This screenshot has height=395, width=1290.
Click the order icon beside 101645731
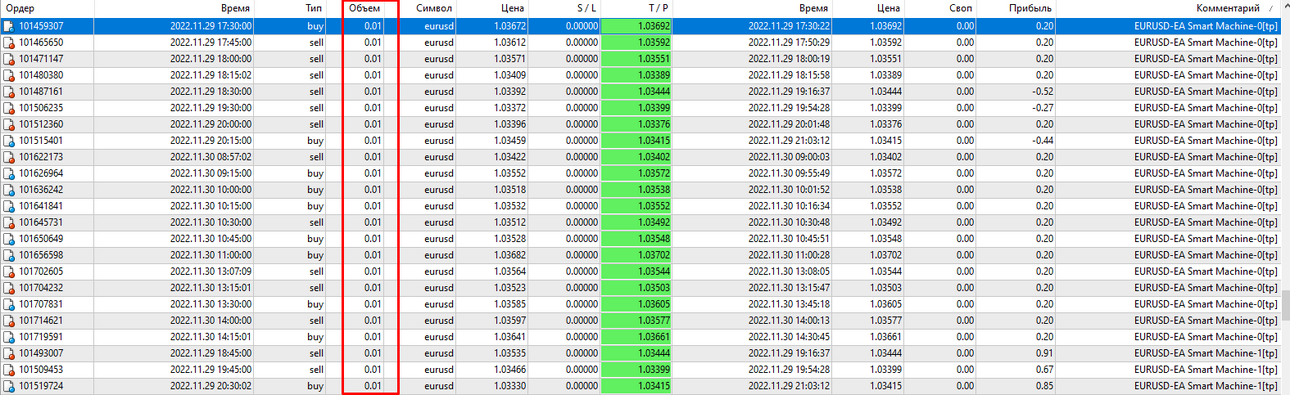pyautogui.click(x=9, y=222)
